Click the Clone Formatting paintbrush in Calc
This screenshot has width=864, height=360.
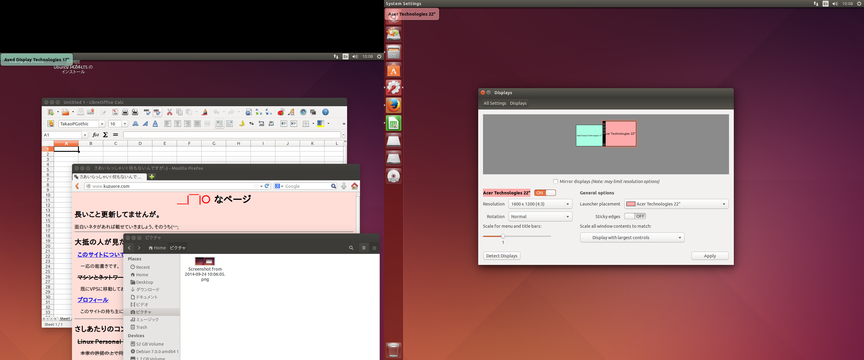(x=205, y=112)
